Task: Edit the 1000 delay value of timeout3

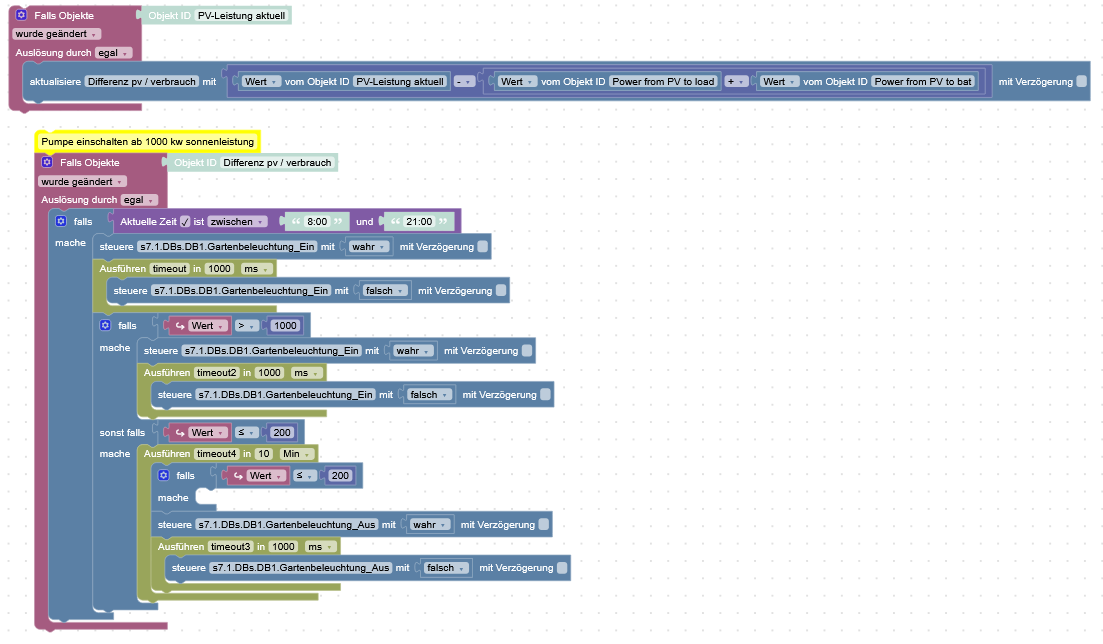Action: tap(283, 547)
